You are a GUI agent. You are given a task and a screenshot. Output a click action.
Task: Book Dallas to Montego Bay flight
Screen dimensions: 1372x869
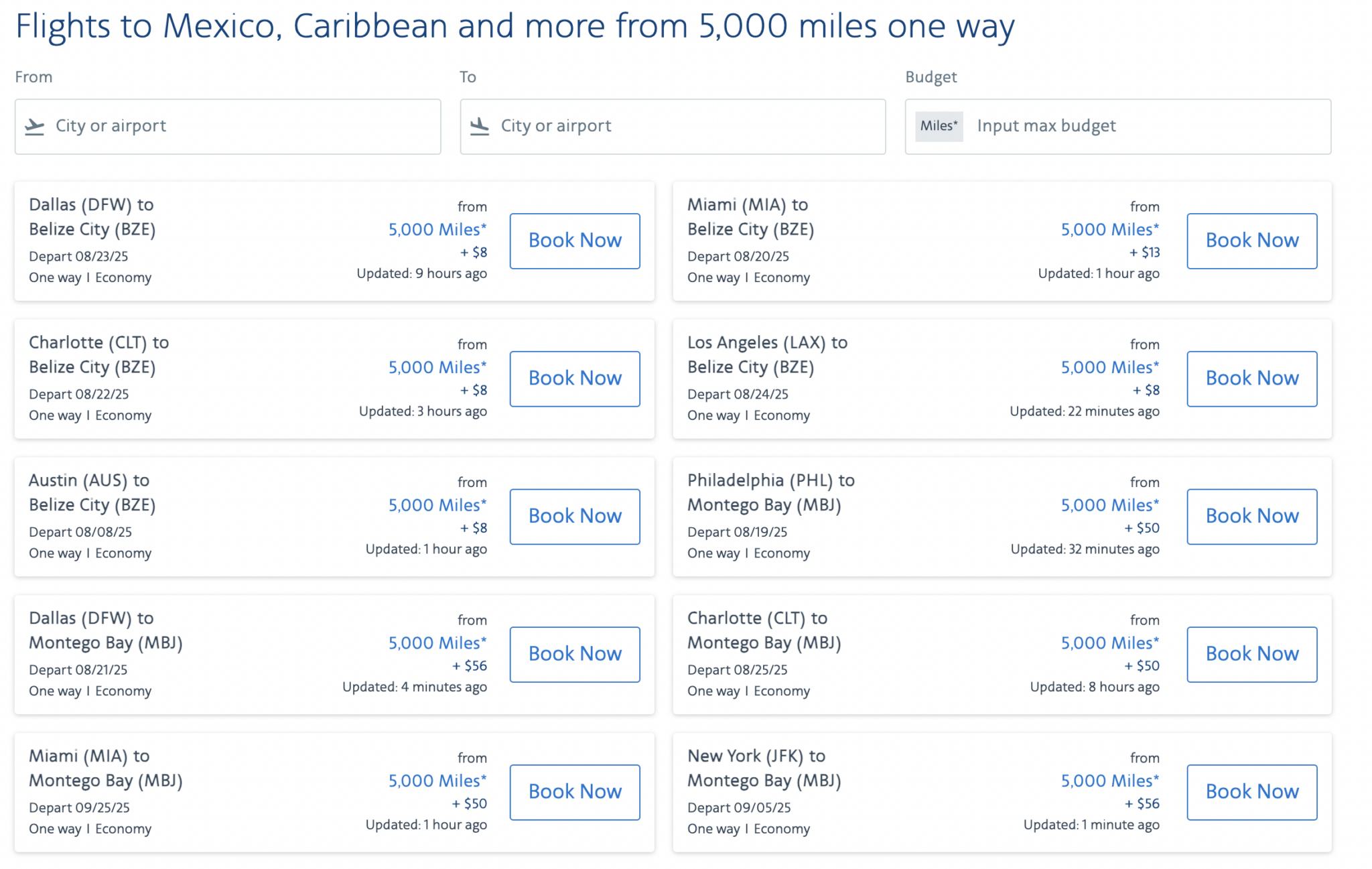coord(574,654)
